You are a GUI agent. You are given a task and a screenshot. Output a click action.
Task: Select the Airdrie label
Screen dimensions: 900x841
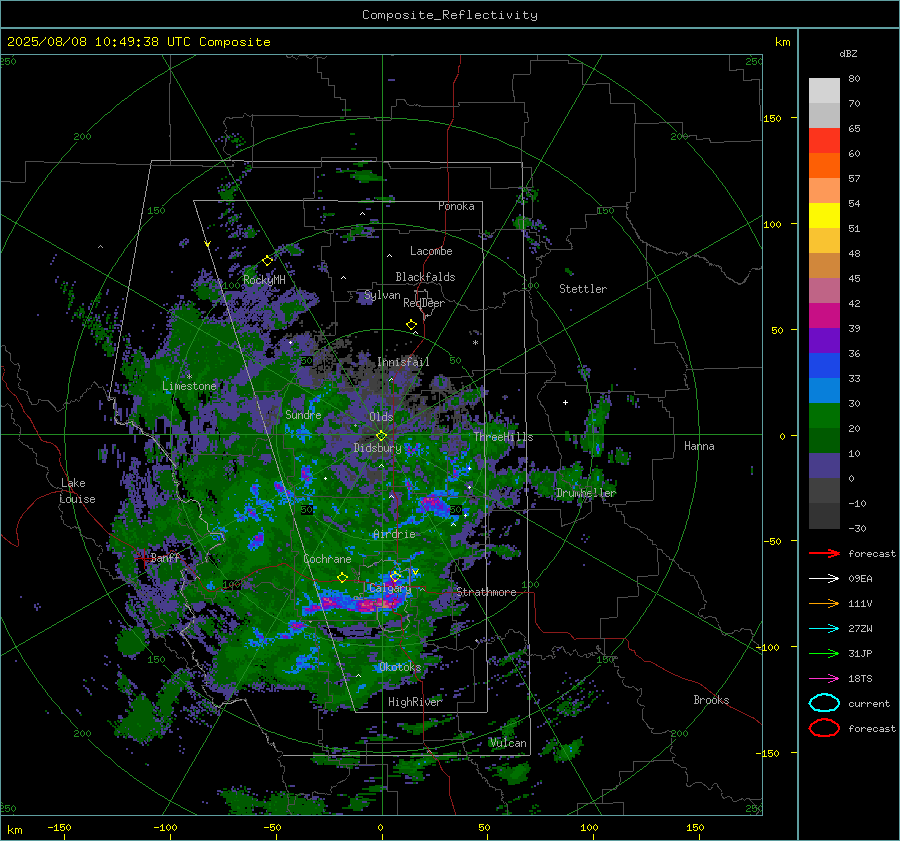[x=394, y=534]
